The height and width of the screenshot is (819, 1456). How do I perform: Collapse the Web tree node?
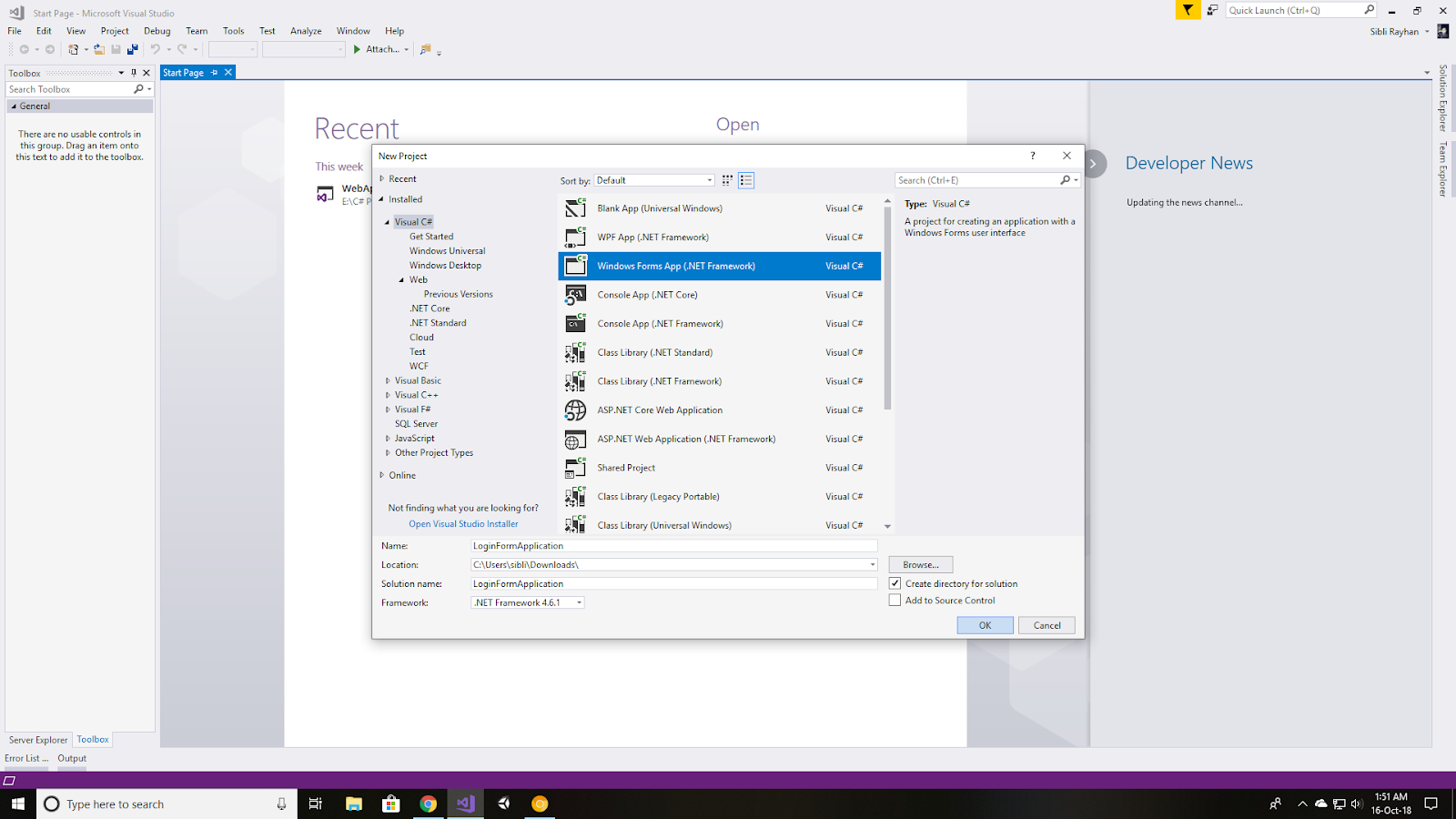[x=401, y=279]
